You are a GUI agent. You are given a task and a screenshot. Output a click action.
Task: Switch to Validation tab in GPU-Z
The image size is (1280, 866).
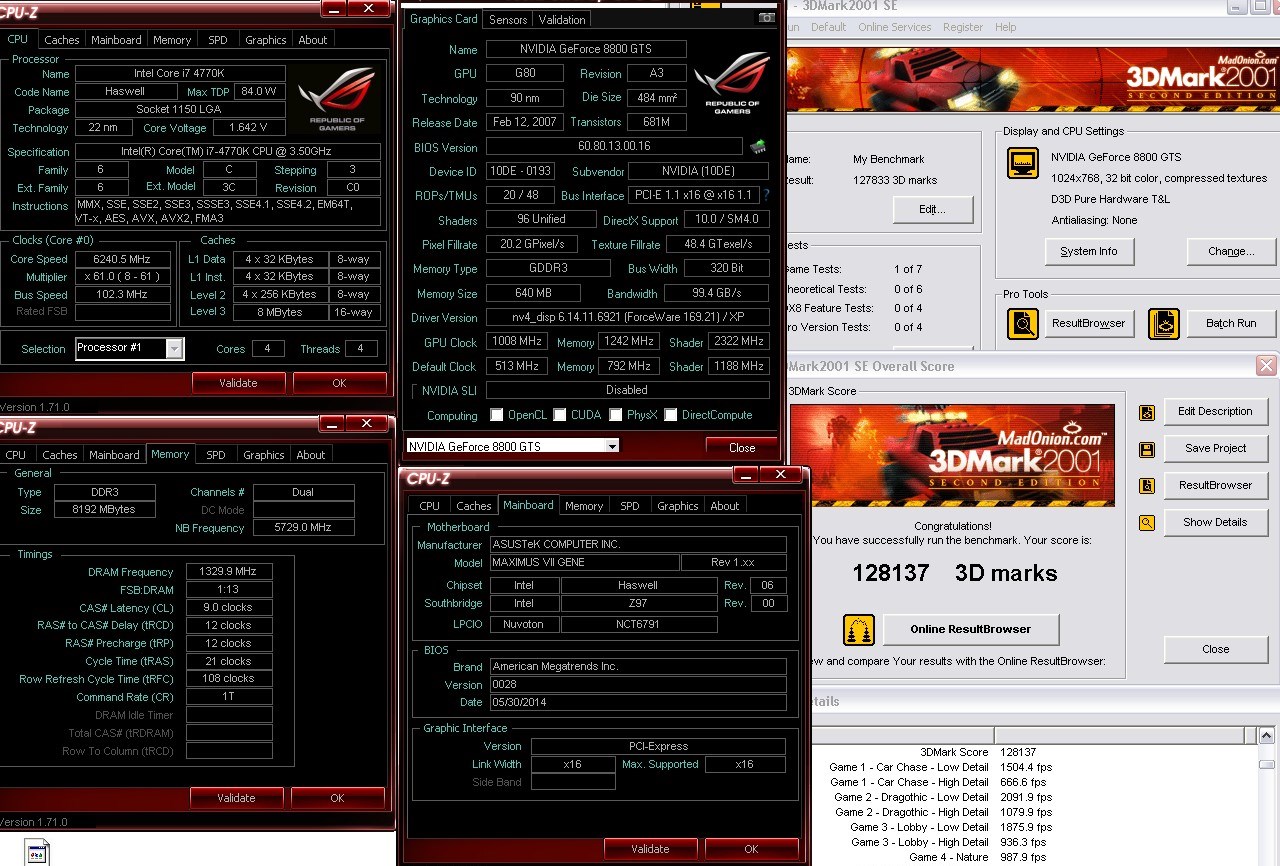pyautogui.click(x=562, y=19)
